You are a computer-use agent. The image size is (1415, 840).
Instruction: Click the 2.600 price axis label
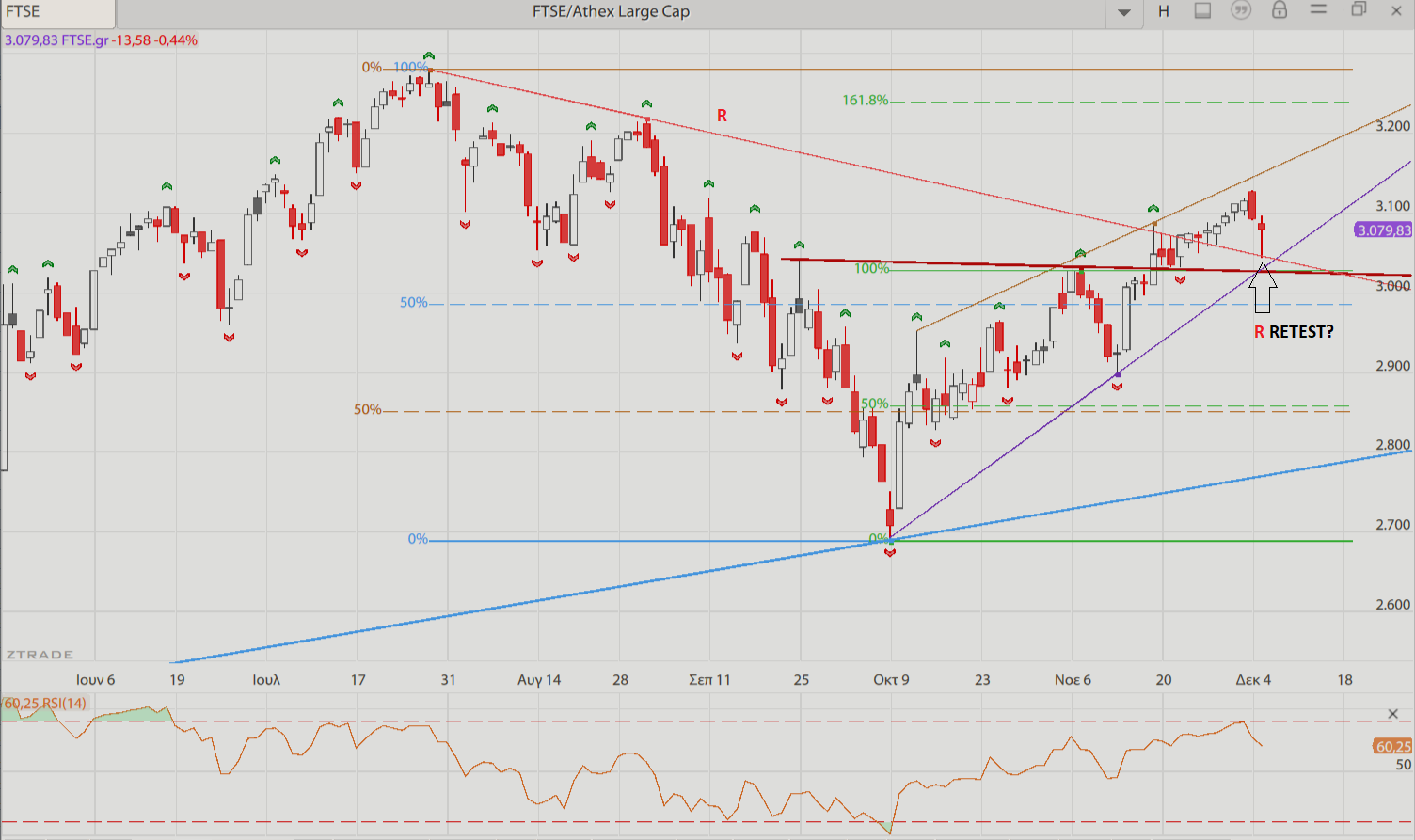pos(1392,605)
